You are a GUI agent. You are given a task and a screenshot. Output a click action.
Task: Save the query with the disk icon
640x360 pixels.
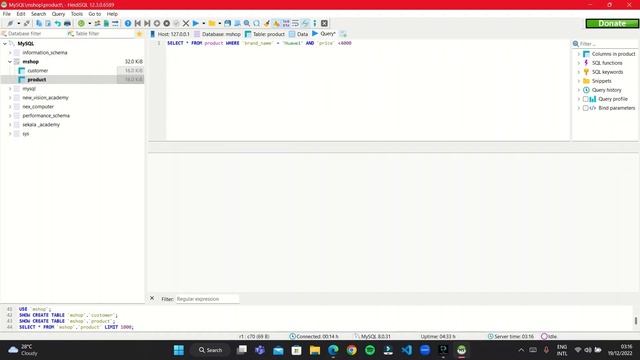coord(227,23)
